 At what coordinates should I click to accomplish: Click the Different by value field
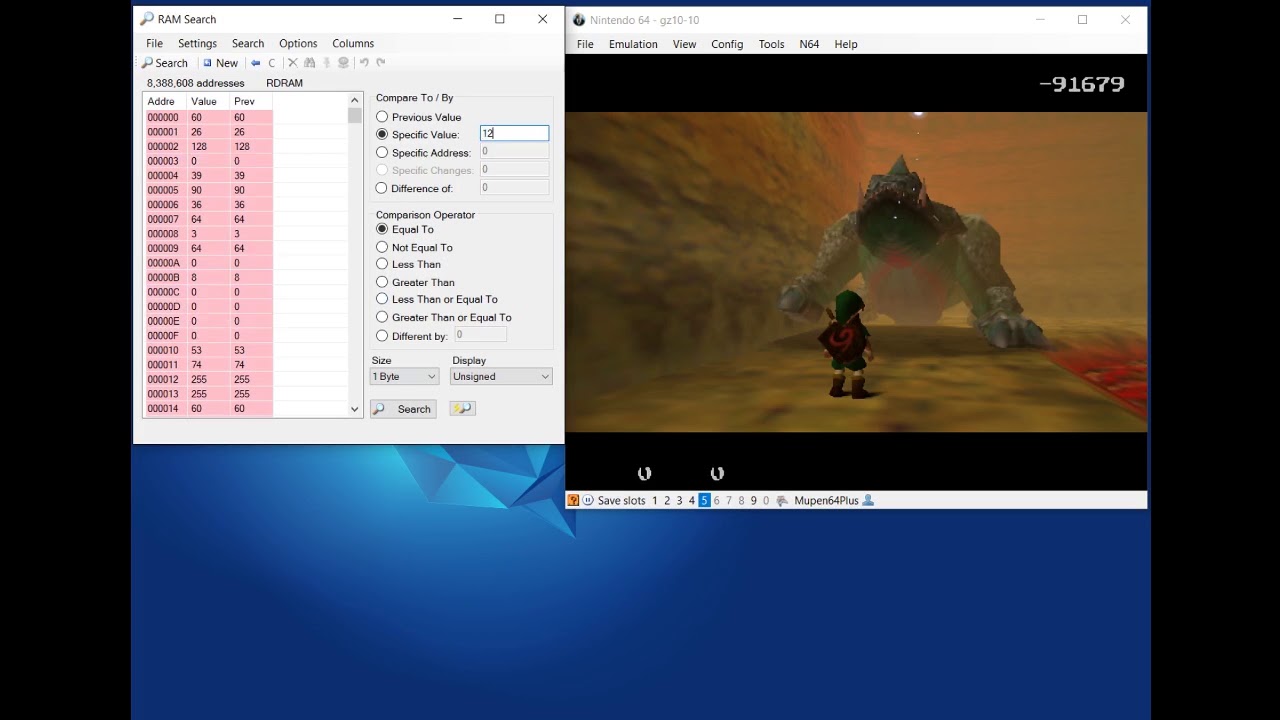(480, 335)
